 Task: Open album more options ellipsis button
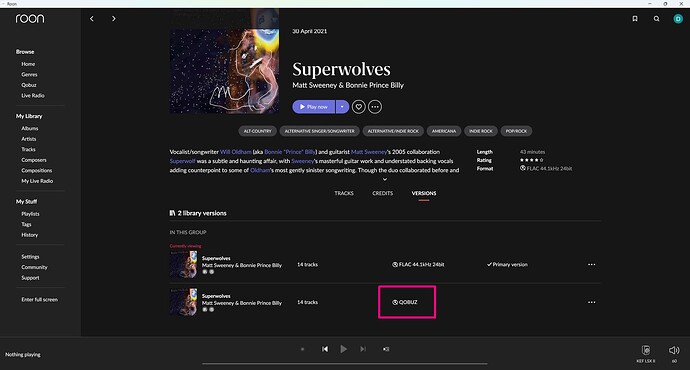tap(375, 107)
